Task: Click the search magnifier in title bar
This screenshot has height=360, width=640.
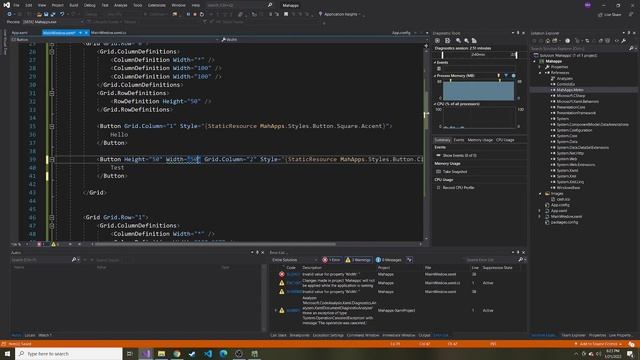Action: pyautogui.click(x=270, y=5)
